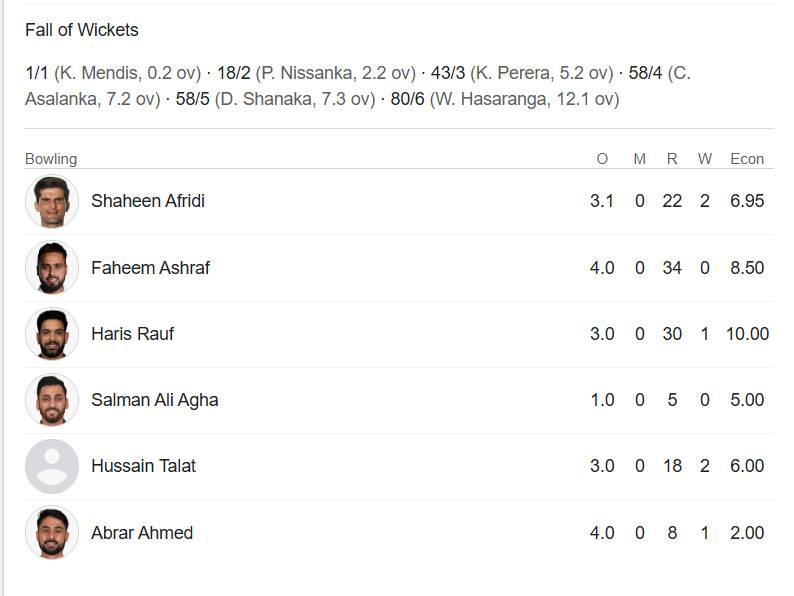Open Abrar Ahmed's player photo

[x=52, y=533]
